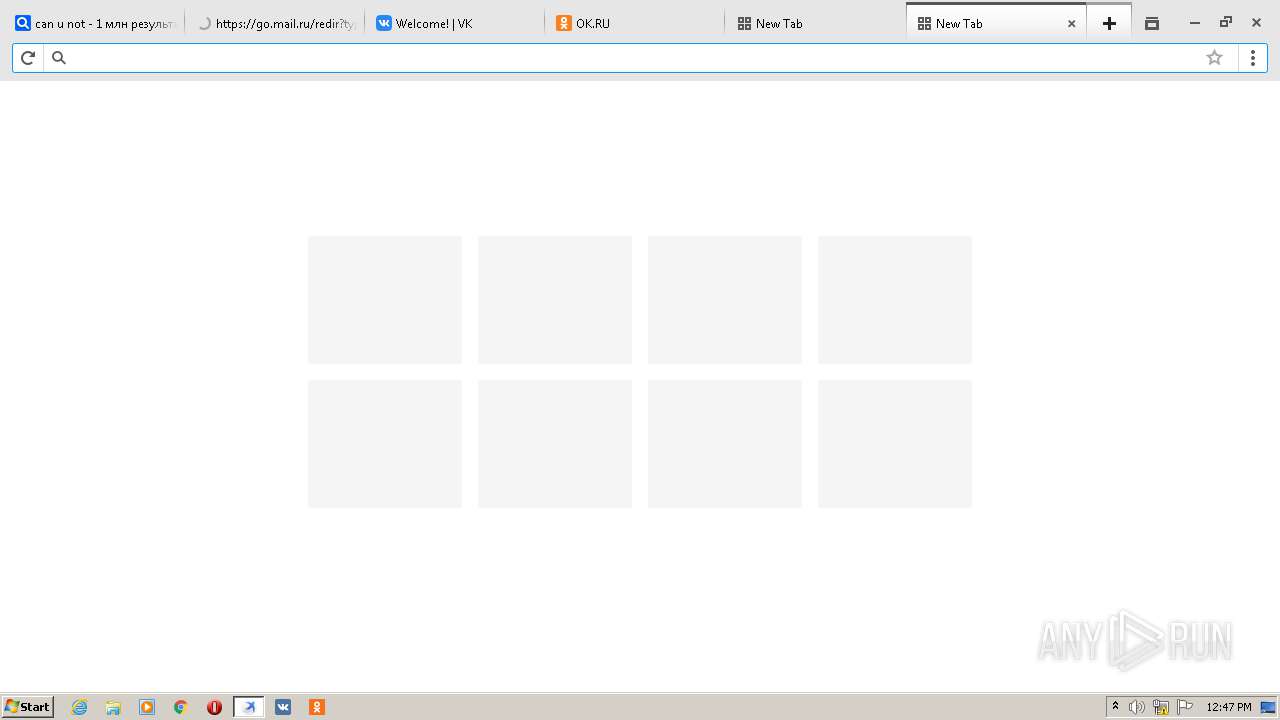
Task: Open the second speed dial tile in bottom row
Action: click(555, 444)
